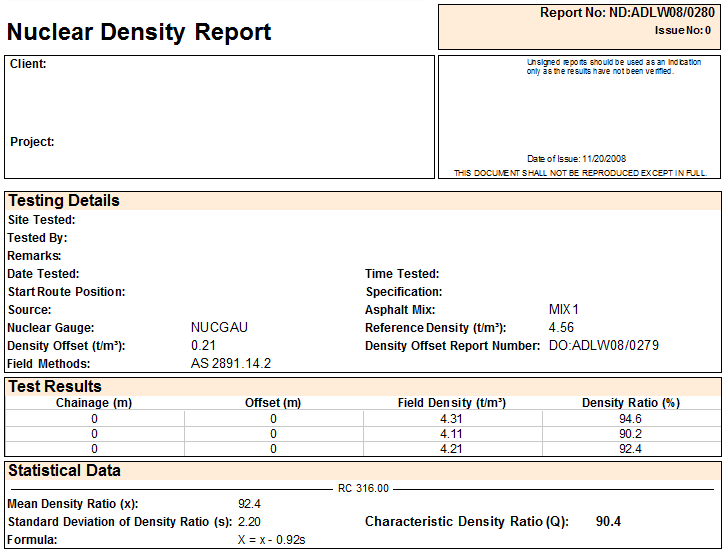Select the Field Methods value AS 2891.14.2
The height and width of the screenshot is (554, 725).
[231, 364]
